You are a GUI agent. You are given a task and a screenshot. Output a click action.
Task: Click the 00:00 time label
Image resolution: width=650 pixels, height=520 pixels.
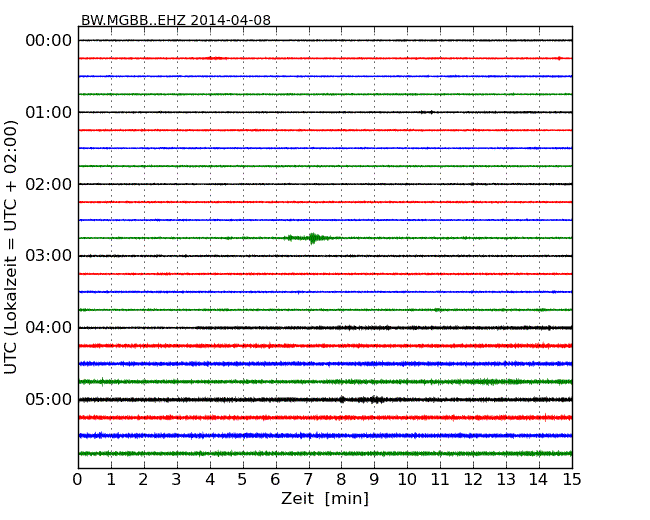coord(49,41)
